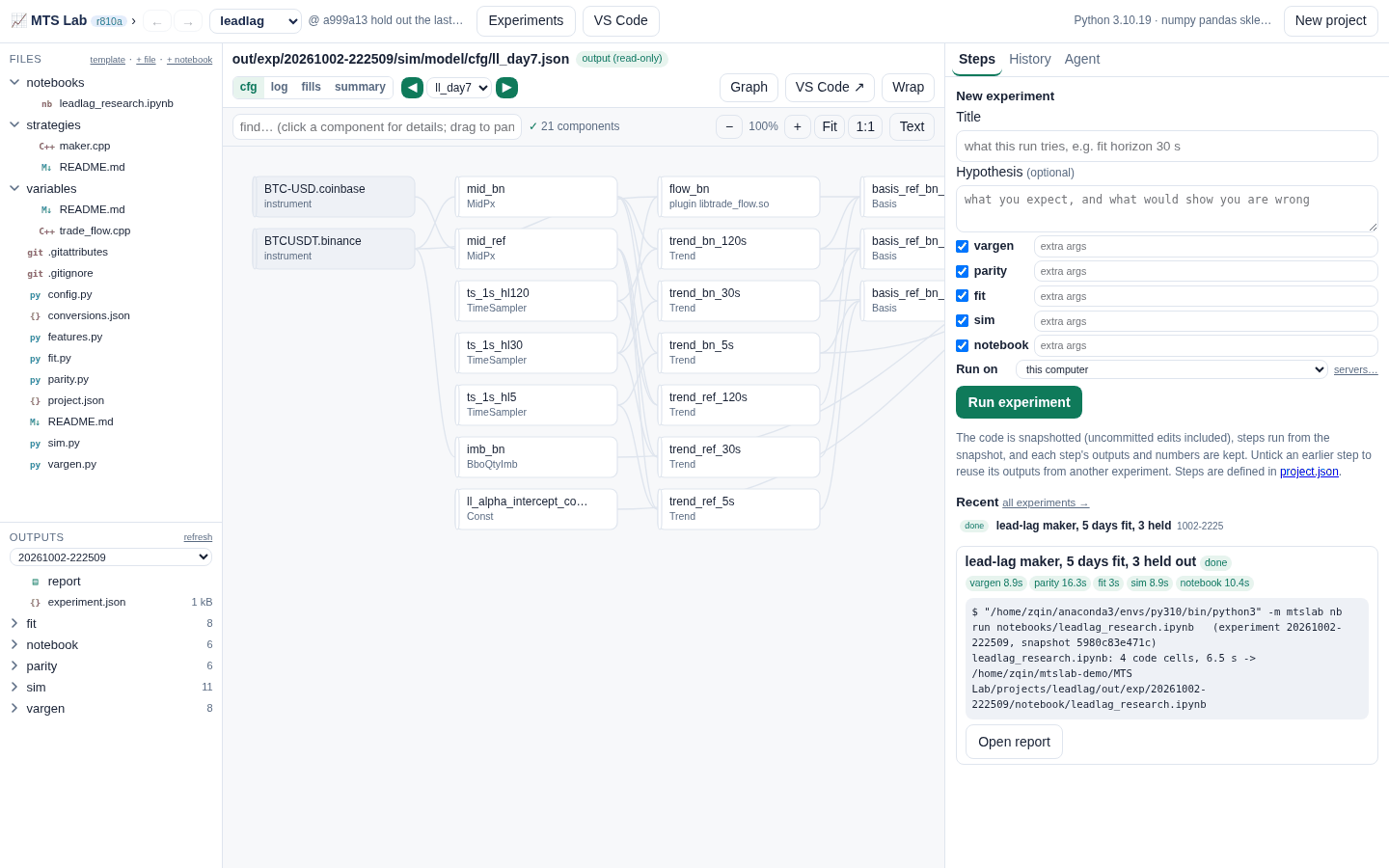This screenshot has width=1389, height=868.
Task: Click MTS Lab logo in header
Action: click(x=49, y=20)
